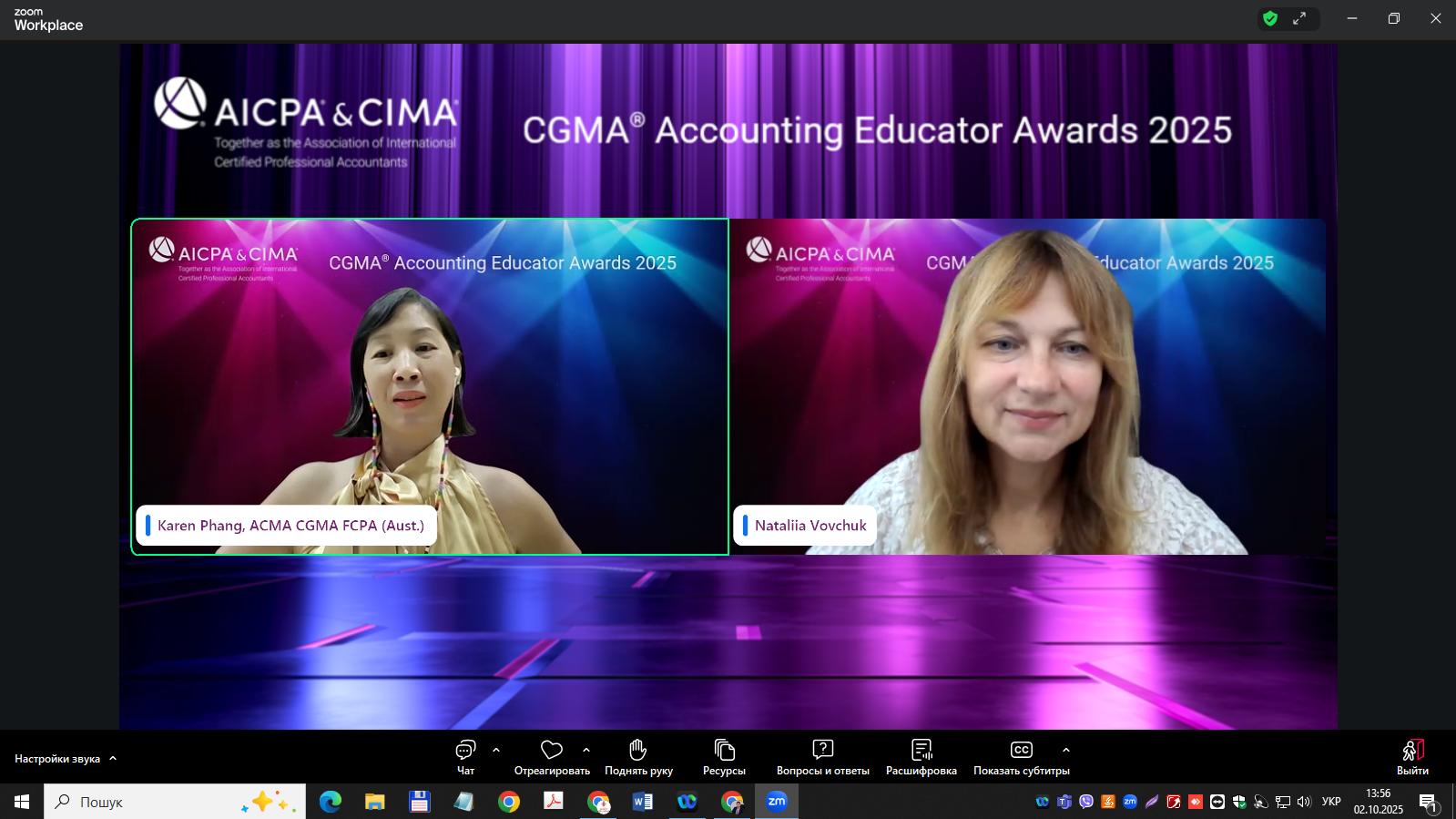Open the Q&A panel
This screenshot has width=1456, height=819.
[823, 757]
